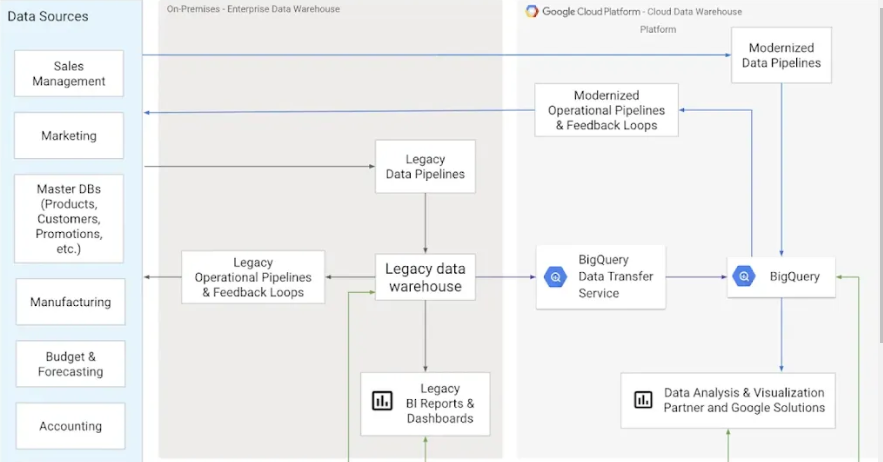Click the On-Premises Enterprise Data Warehouse label
This screenshot has width=883, height=462.
(253, 10)
